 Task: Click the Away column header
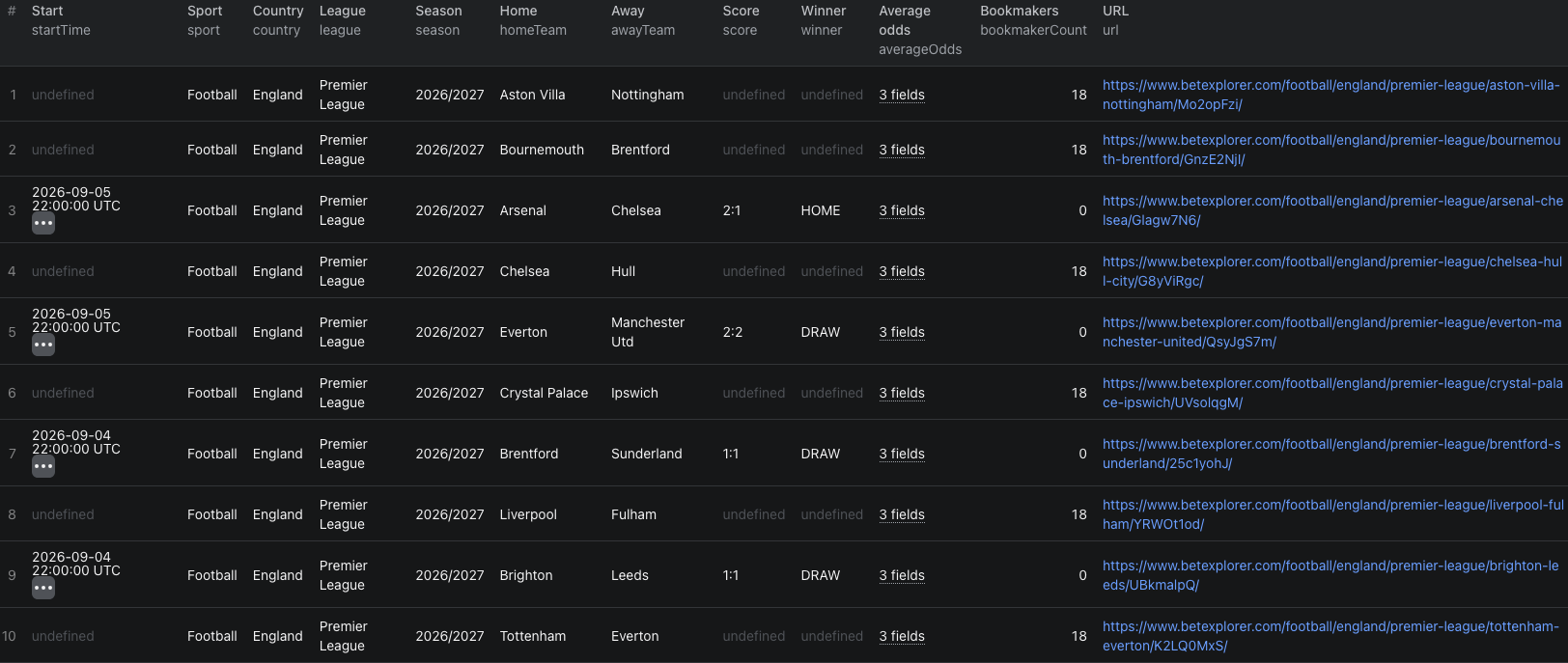[628, 11]
